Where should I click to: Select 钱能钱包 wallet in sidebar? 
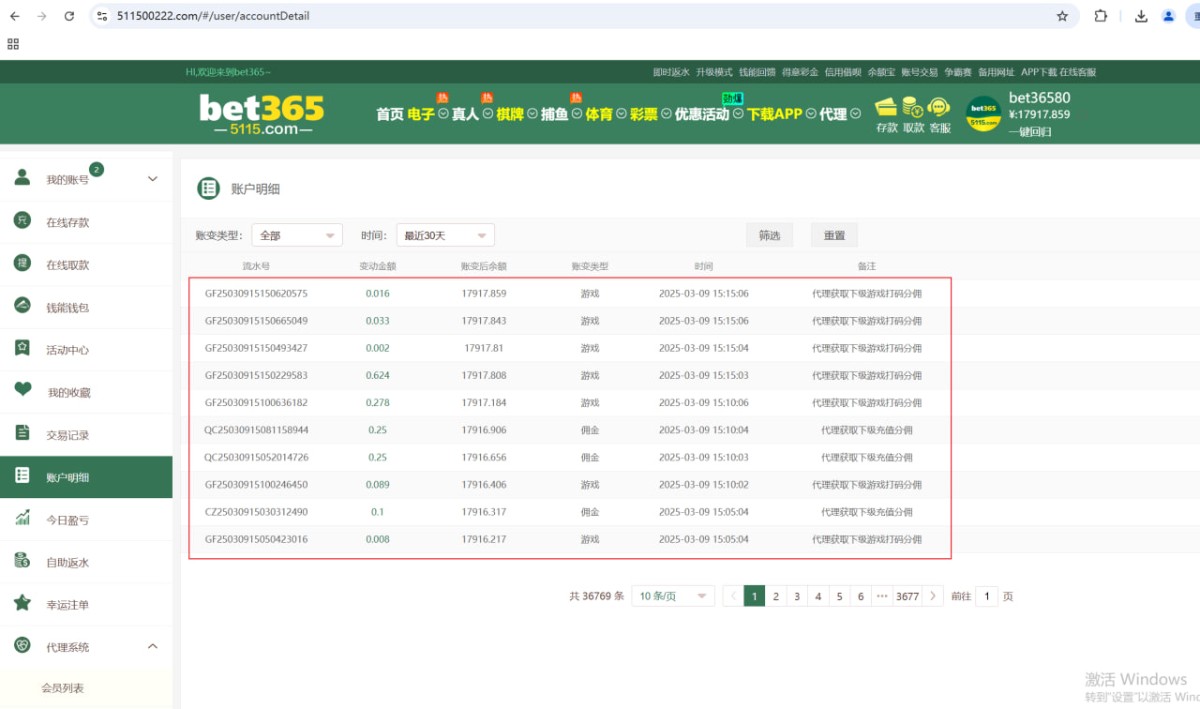click(67, 307)
